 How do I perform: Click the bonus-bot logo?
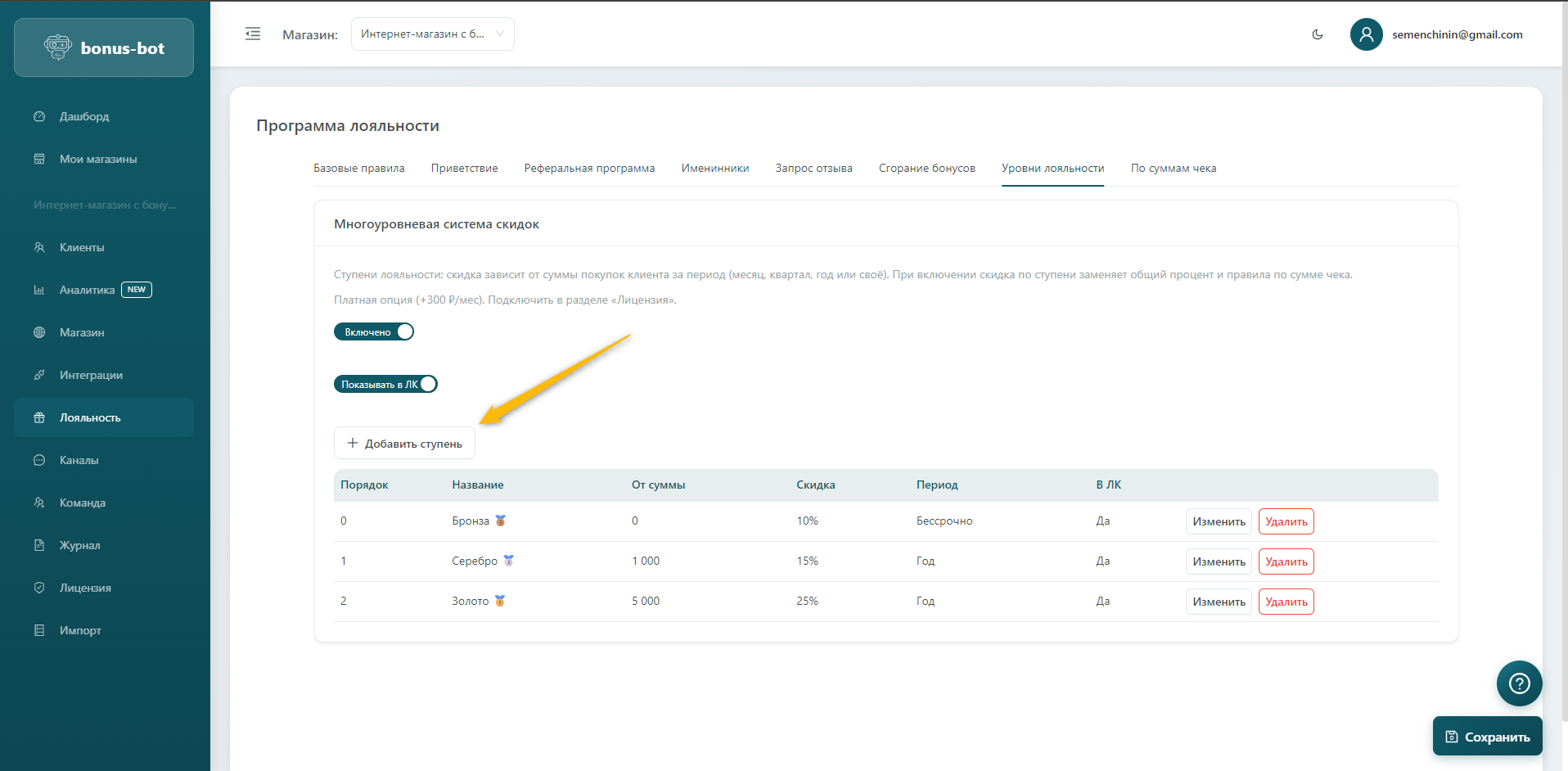click(104, 48)
